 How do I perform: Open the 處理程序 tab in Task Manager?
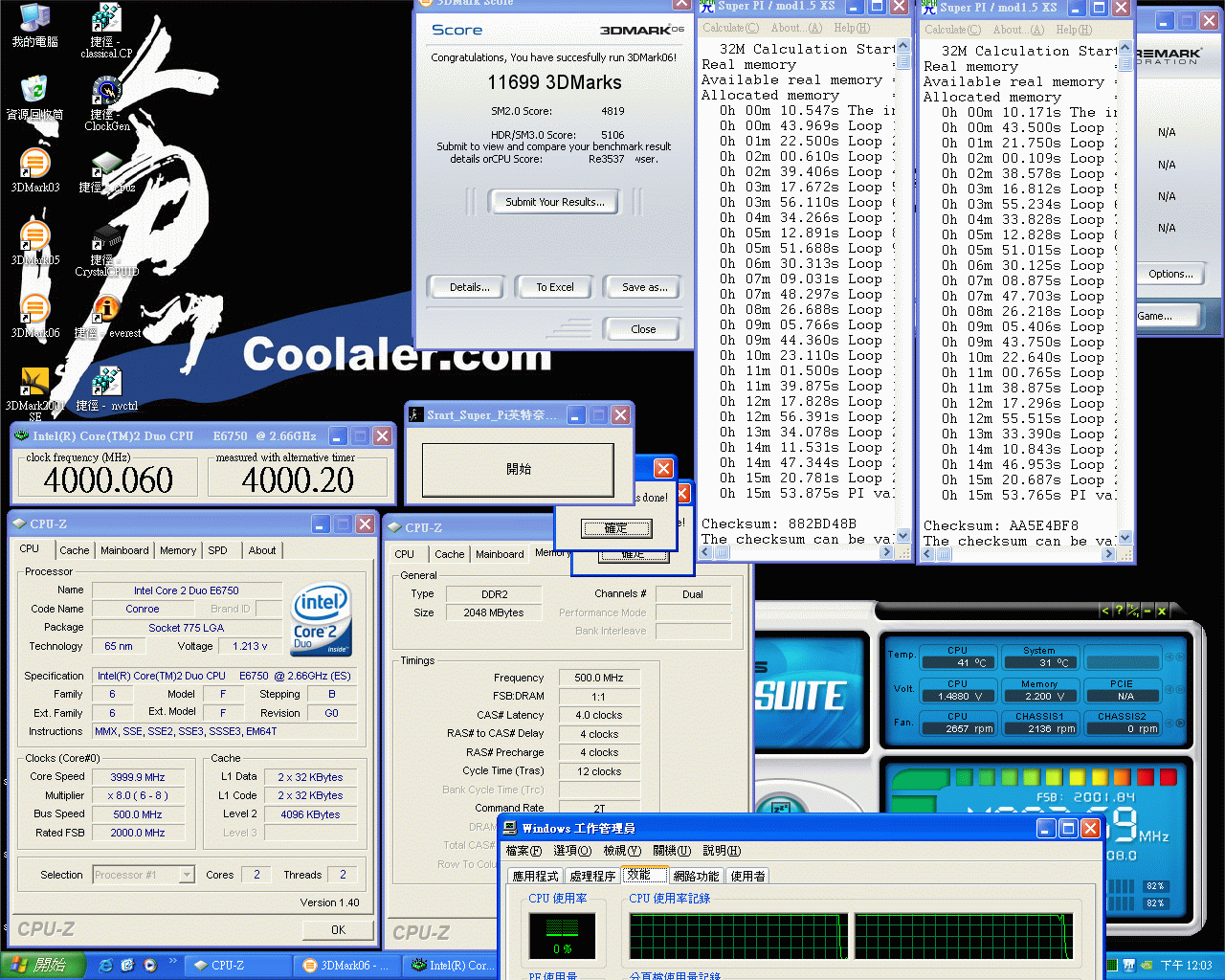point(592,876)
